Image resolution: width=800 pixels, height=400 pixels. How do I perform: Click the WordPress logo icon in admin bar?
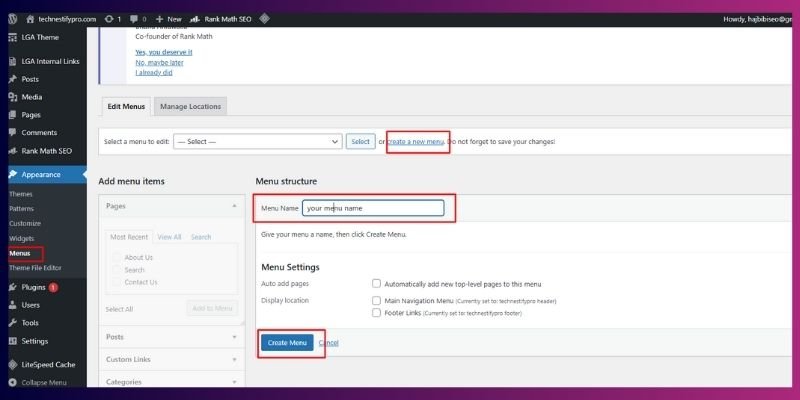click(11, 19)
